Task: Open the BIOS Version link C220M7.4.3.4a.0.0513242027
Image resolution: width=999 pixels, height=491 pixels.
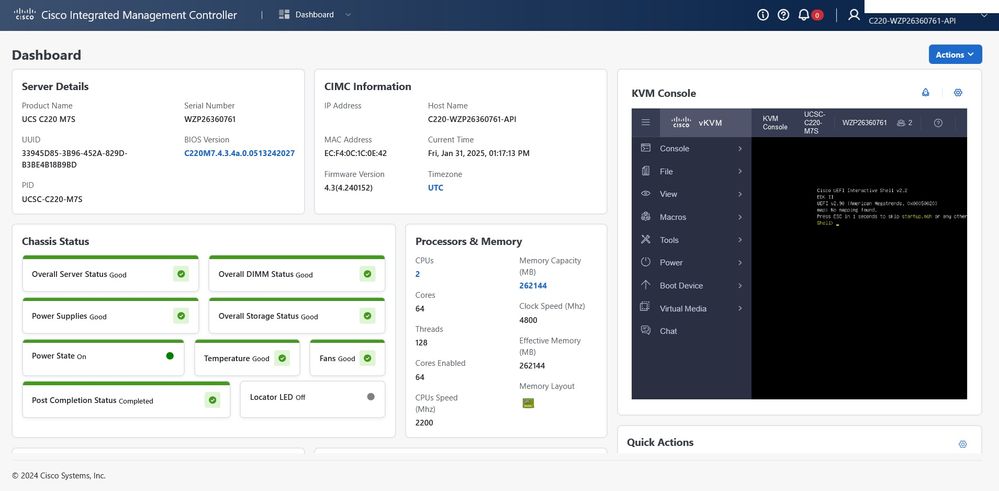Action: [x=240, y=153]
